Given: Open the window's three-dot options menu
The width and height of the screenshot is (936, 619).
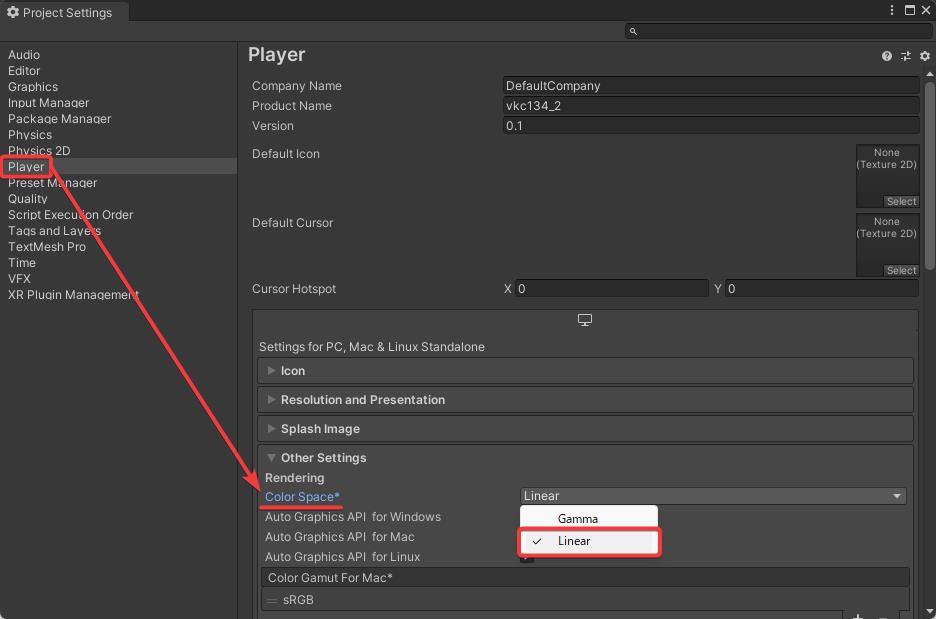Looking at the screenshot, I should (x=892, y=10).
